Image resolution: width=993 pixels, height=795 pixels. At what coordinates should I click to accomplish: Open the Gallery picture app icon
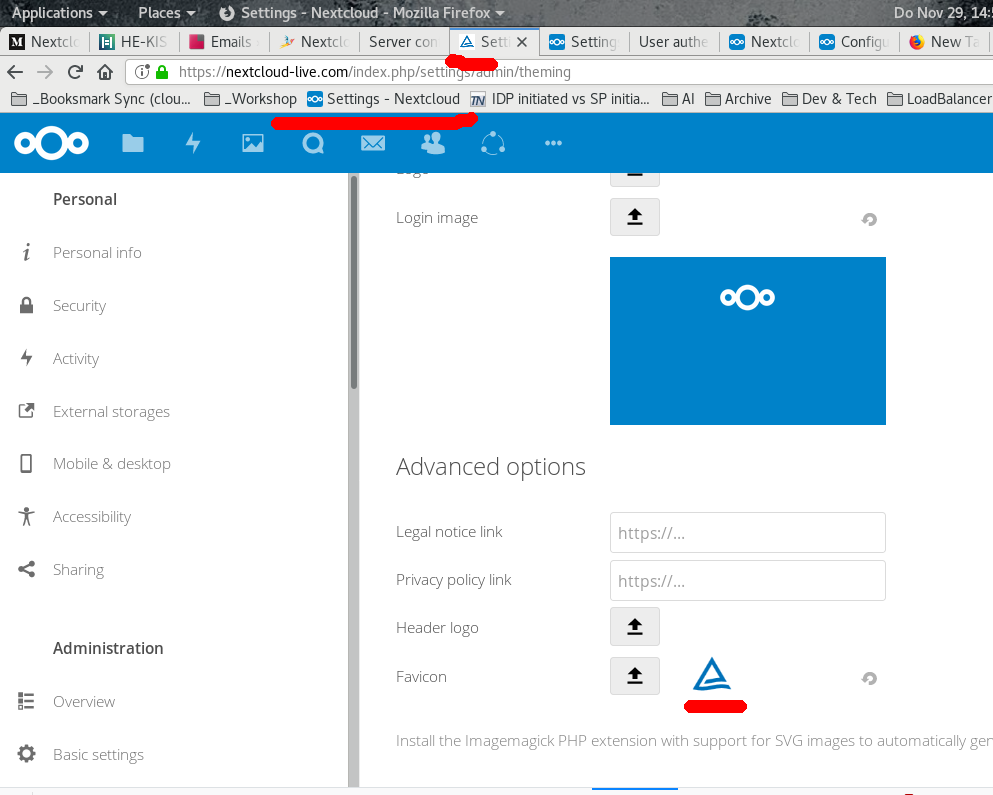click(x=253, y=143)
